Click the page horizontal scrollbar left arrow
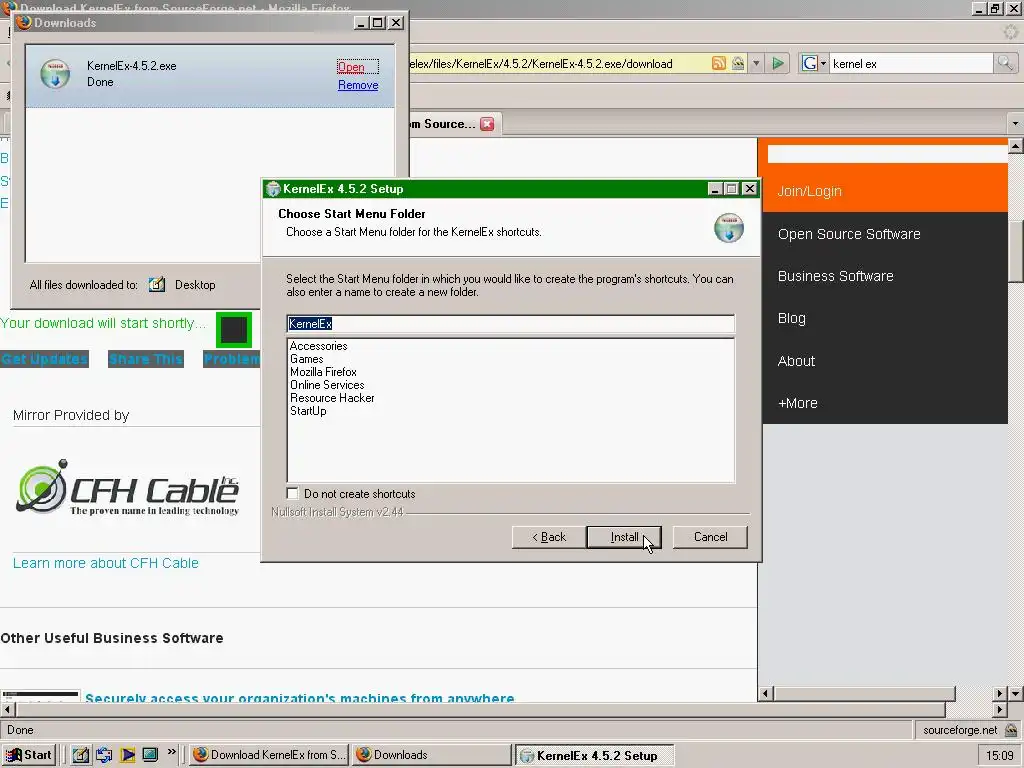 tap(7, 709)
